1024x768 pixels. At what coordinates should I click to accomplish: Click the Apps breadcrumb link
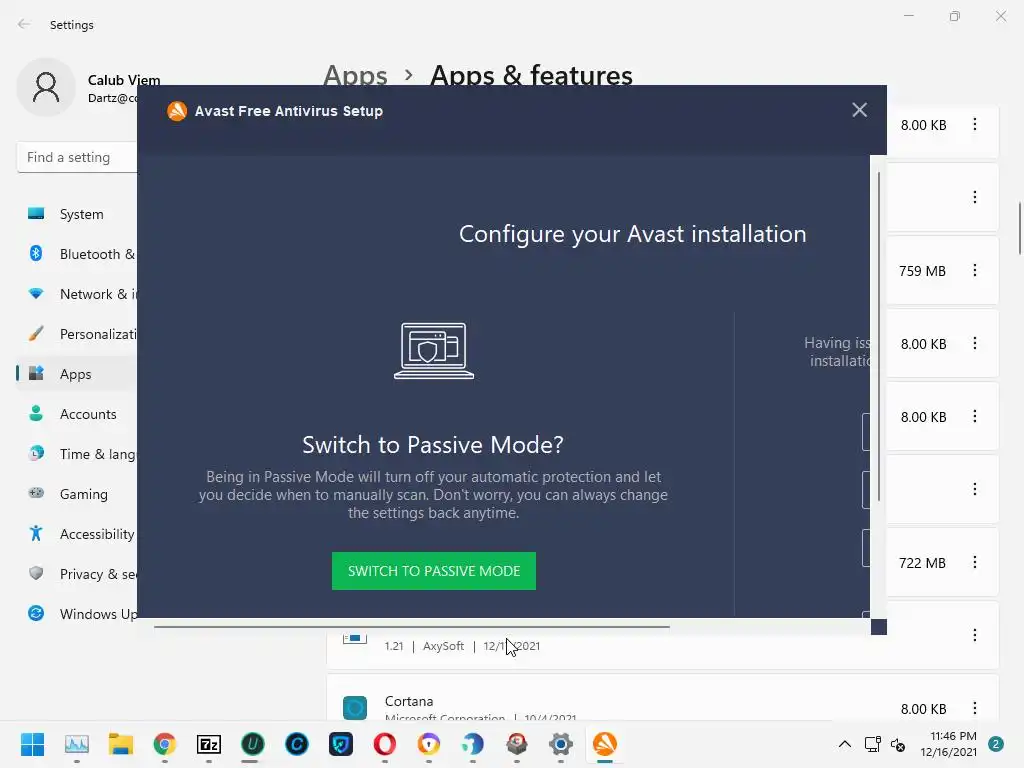tap(355, 75)
